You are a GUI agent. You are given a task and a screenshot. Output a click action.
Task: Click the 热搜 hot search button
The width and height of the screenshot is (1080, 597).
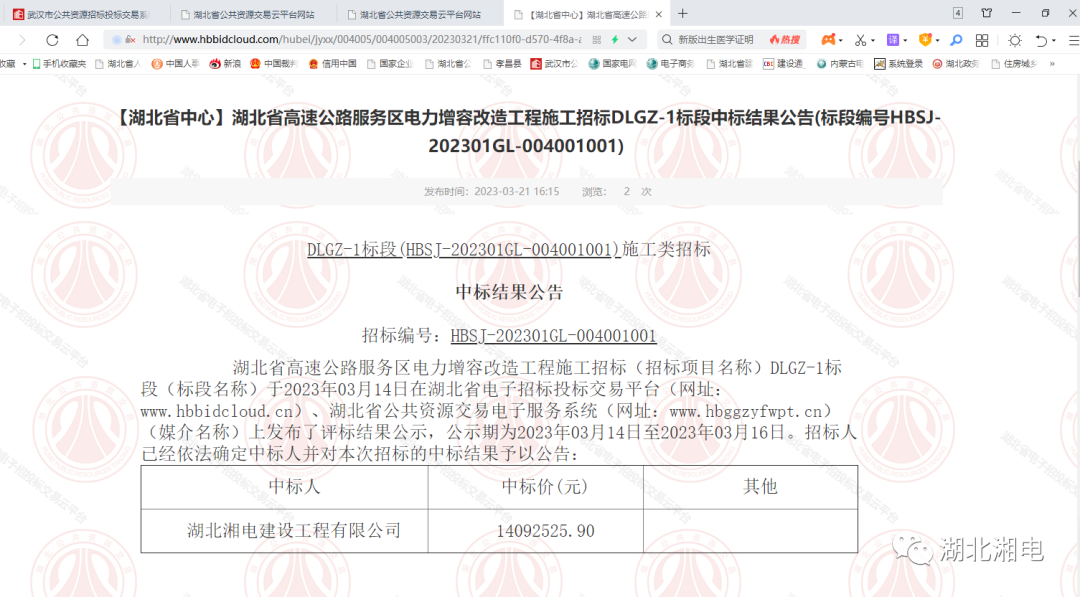click(786, 39)
